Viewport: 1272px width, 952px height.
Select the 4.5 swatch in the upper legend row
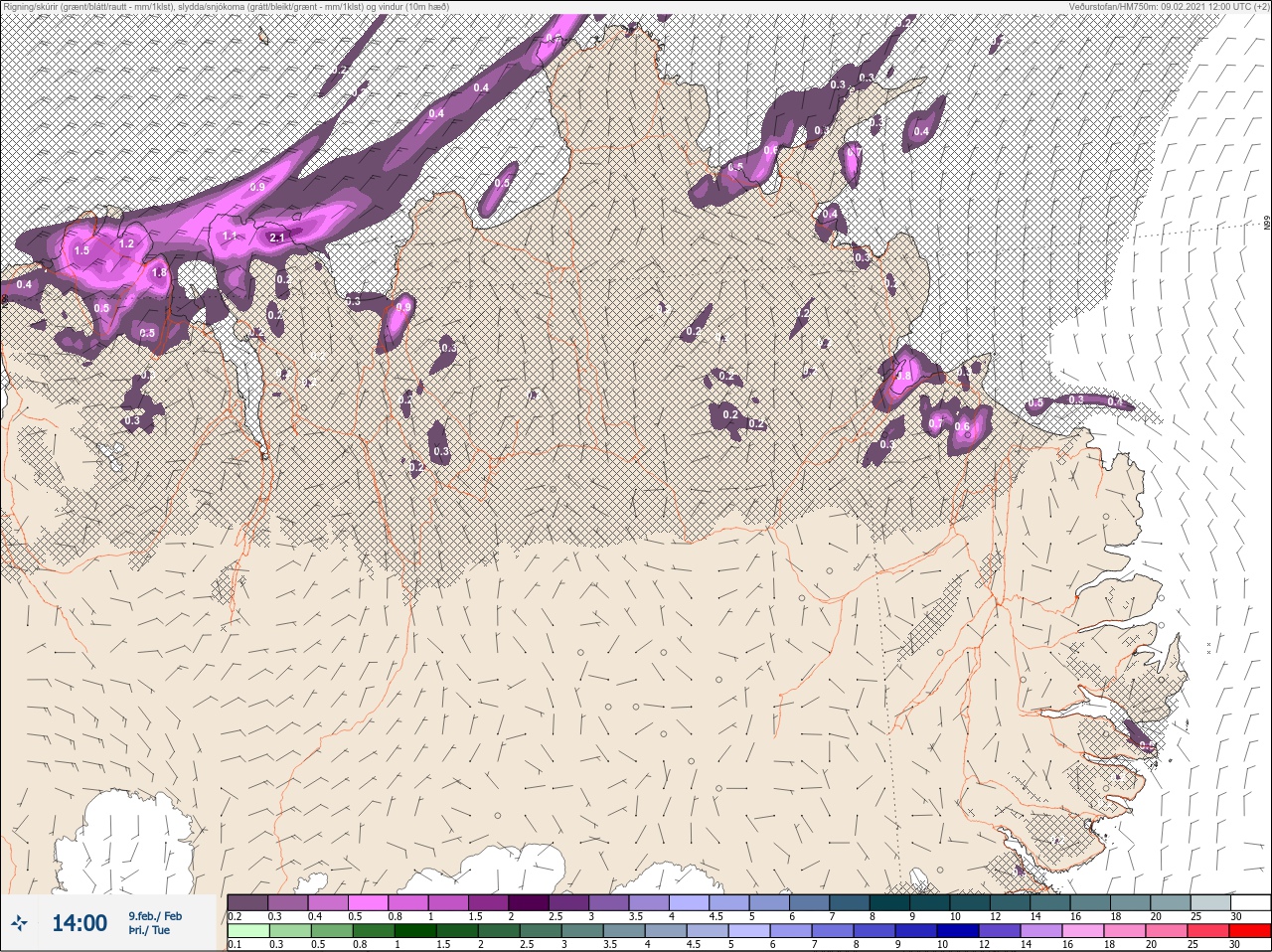(x=729, y=902)
